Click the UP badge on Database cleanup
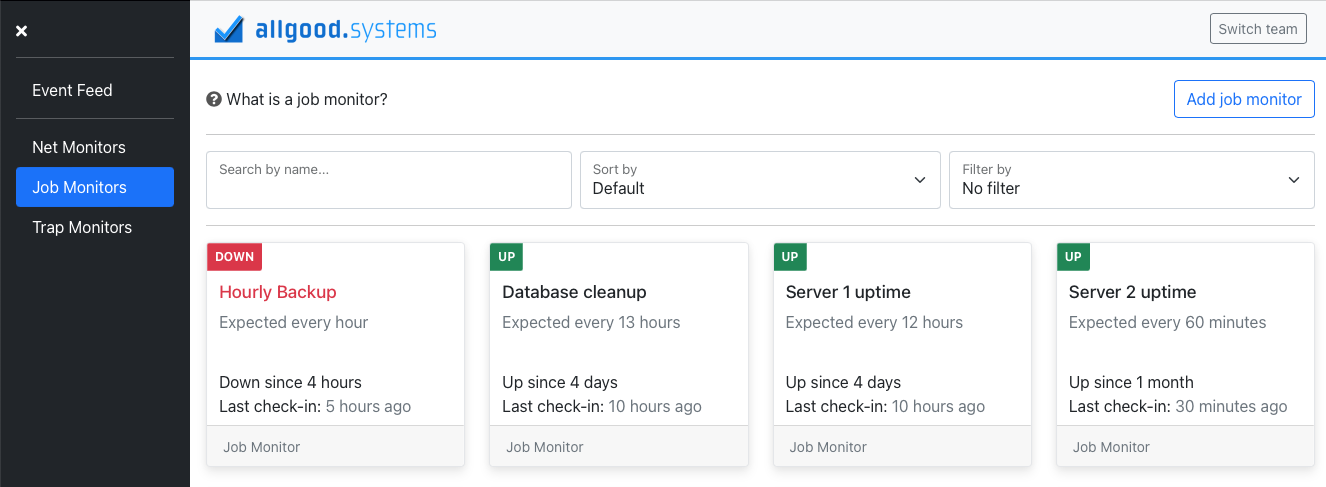Screen dimensions: 1326x487 coord(506,257)
